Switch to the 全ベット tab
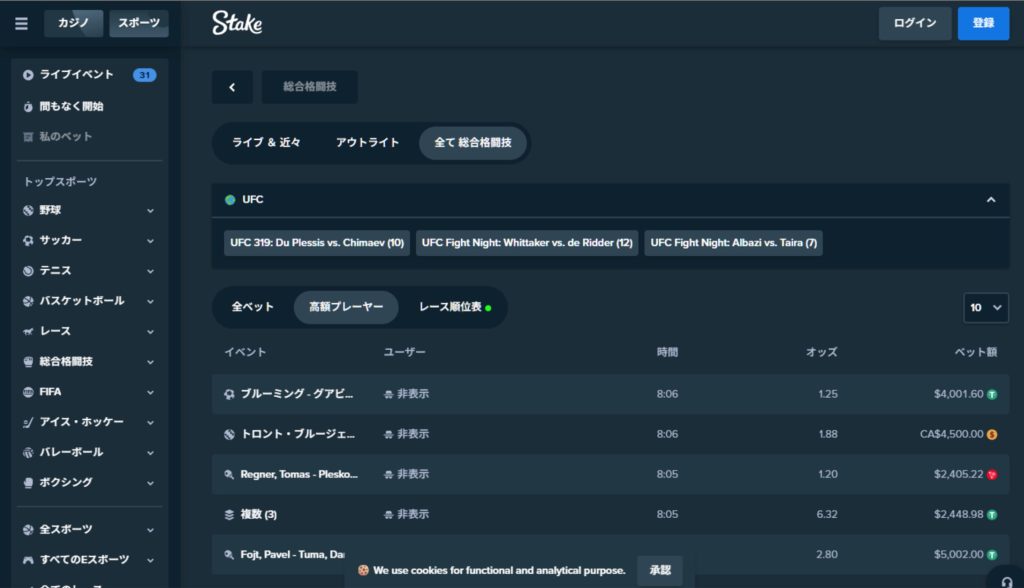 coord(253,307)
